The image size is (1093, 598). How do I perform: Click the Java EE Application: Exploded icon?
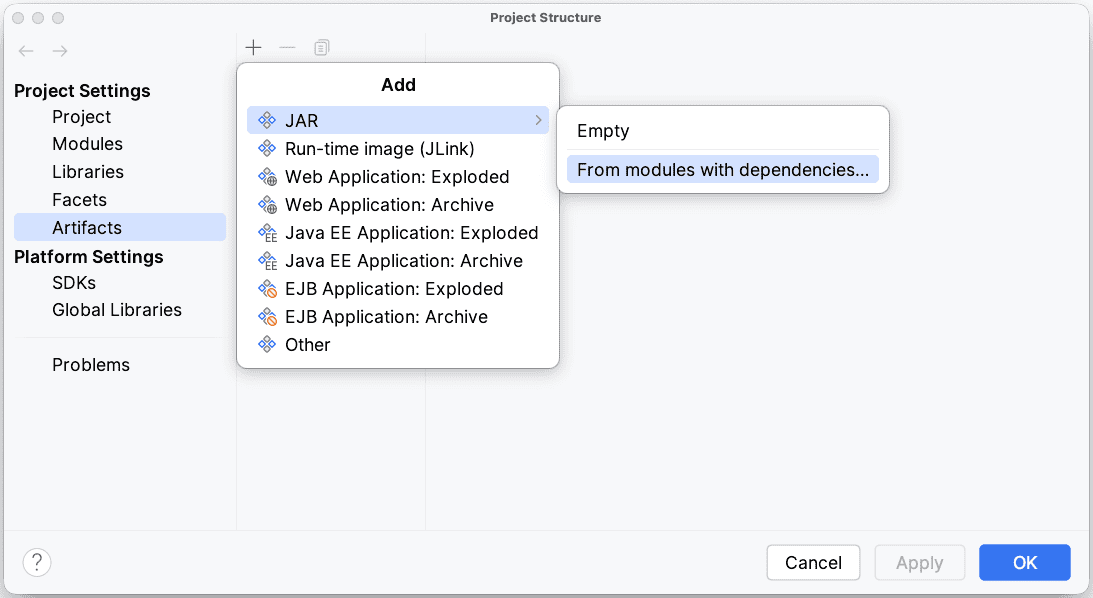(x=267, y=233)
